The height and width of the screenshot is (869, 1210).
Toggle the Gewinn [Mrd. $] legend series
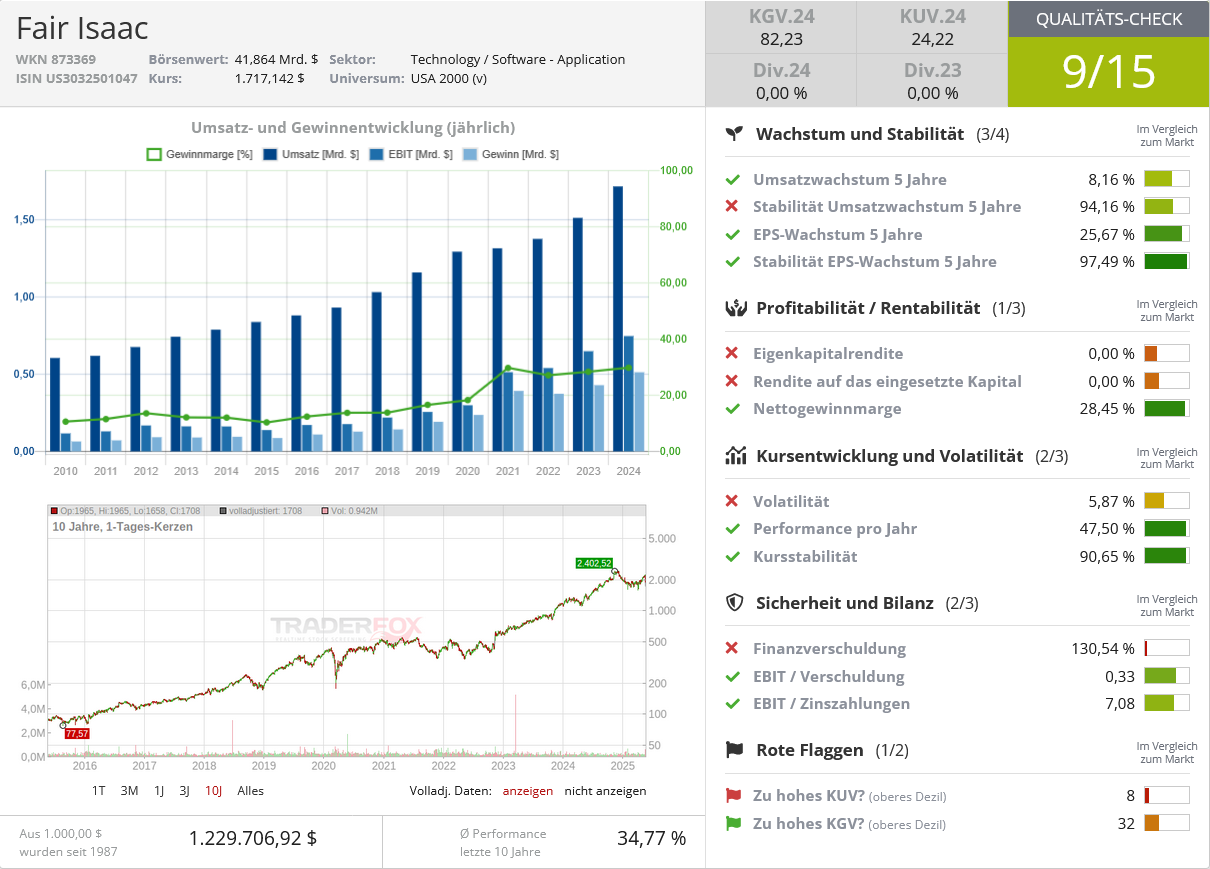[510, 155]
